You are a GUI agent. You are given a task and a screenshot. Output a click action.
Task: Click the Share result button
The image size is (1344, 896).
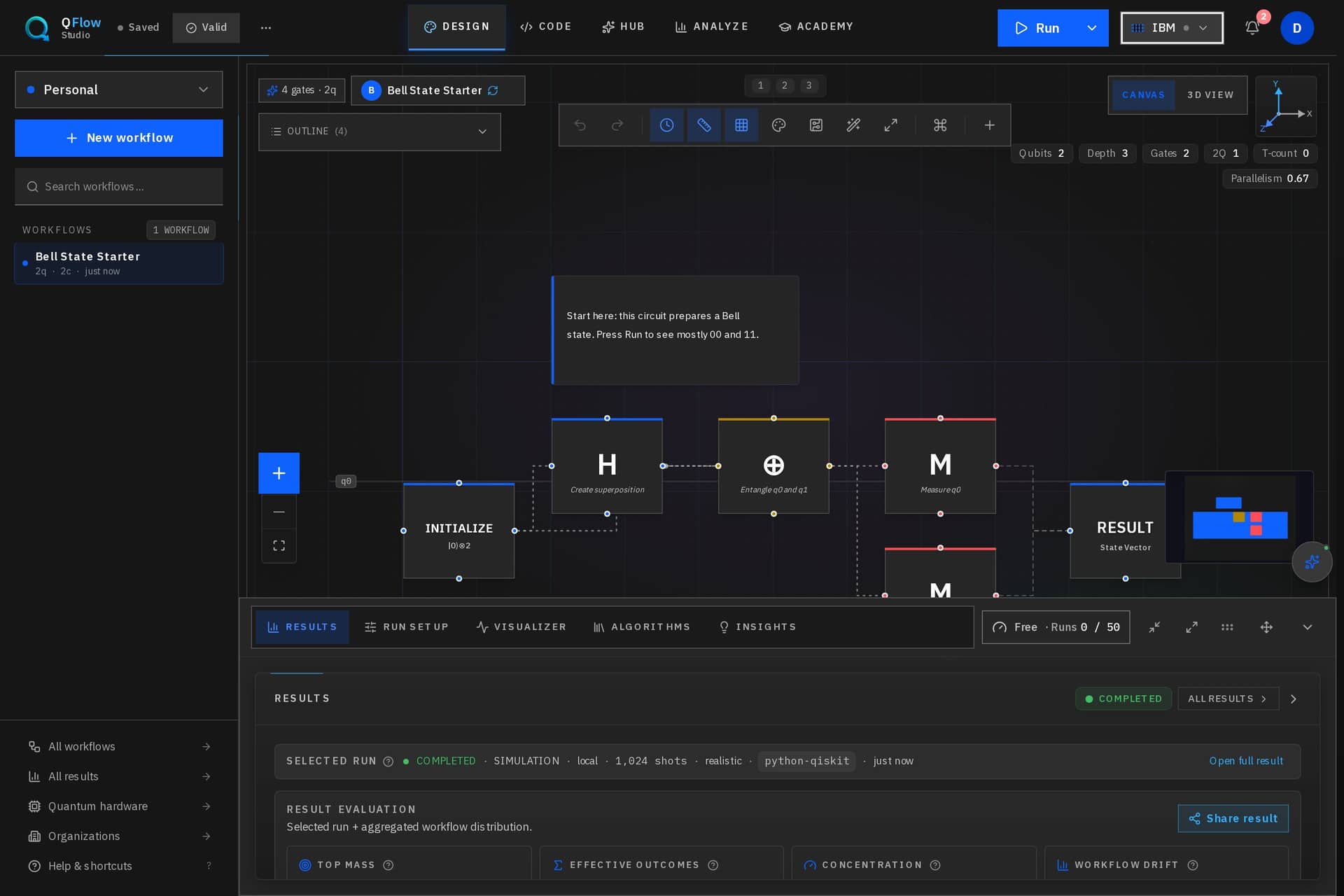[x=1233, y=819]
